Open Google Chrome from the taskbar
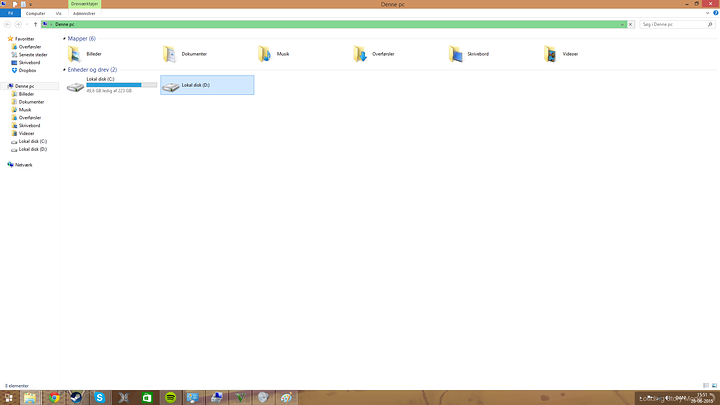Viewport: 720px width, 405px height. pyautogui.click(x=54, y=397)
